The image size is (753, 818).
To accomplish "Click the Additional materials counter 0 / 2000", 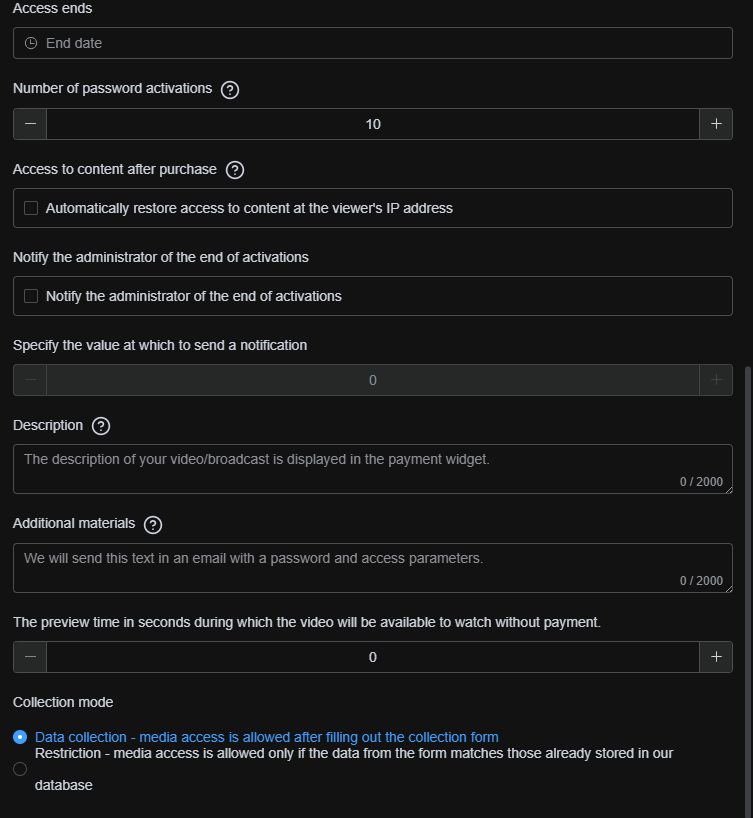I will click(701, 581).
